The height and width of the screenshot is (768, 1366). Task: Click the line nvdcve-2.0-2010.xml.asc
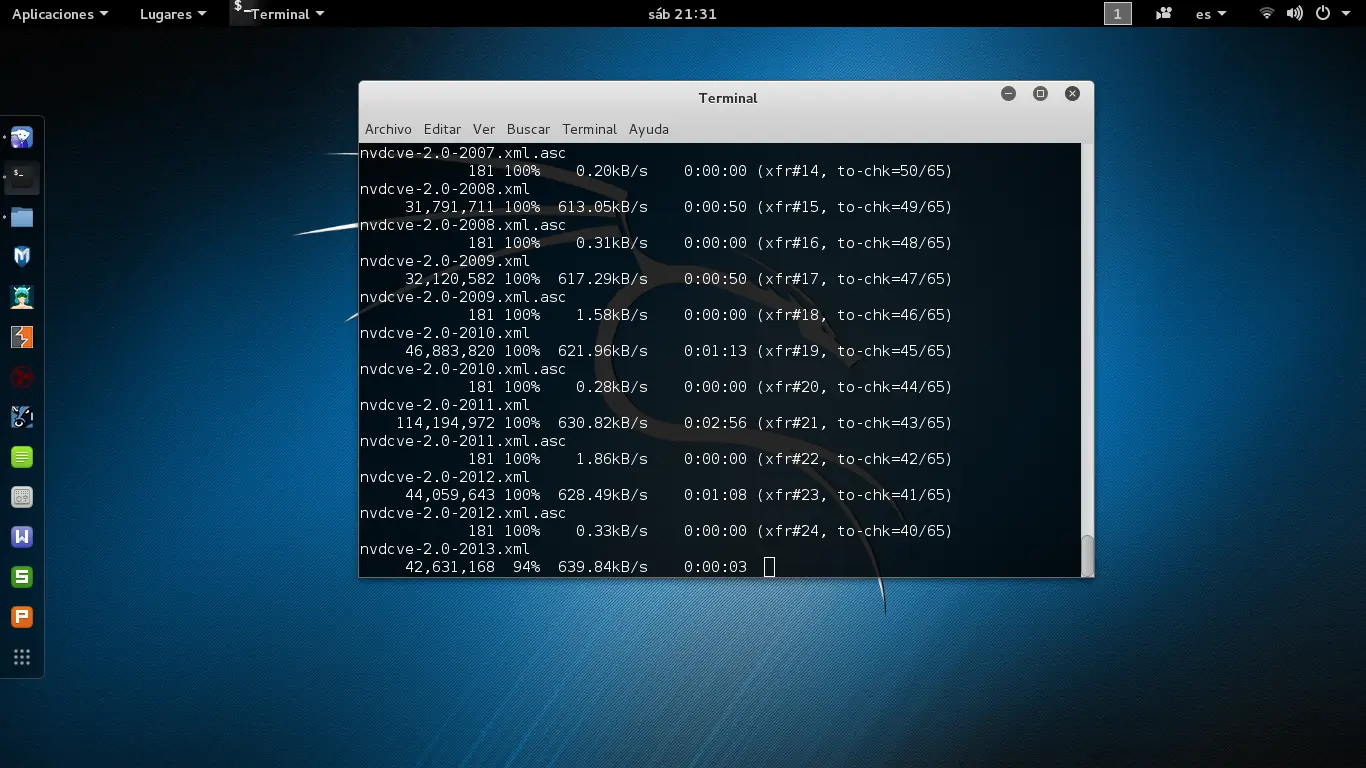(x=463, y=369)
